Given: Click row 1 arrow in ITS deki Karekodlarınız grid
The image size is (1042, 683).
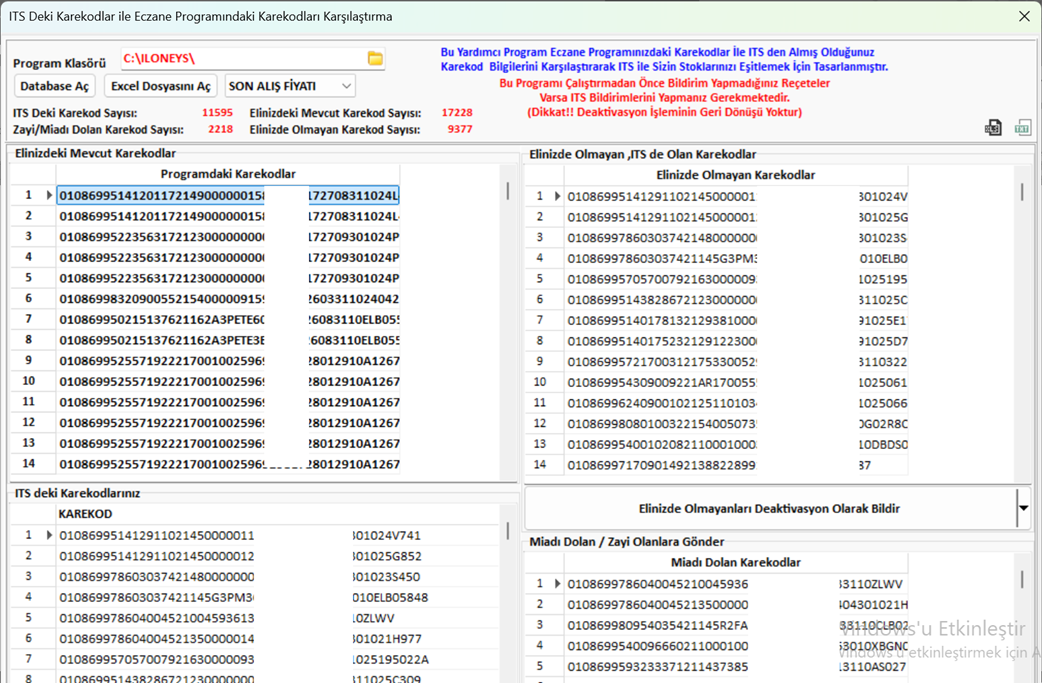Looking at the screenshot, I should 49,536.
